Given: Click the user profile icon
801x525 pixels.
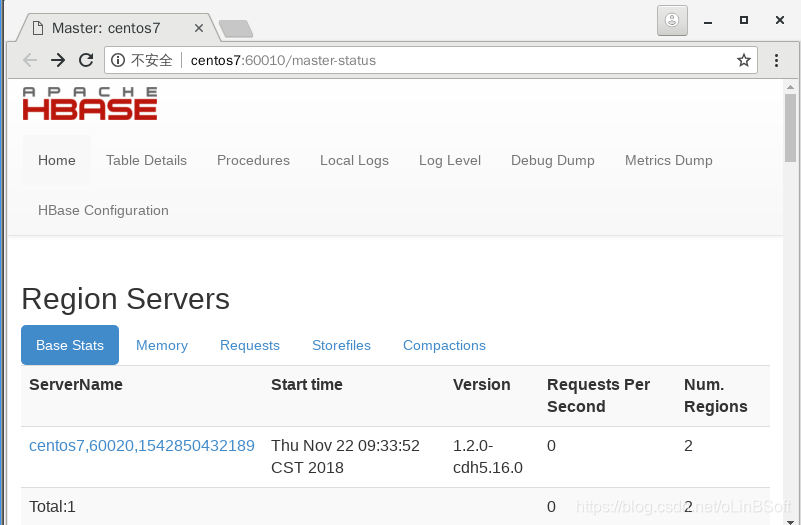Looking at the screenshot, I should [x=672, y=20].
